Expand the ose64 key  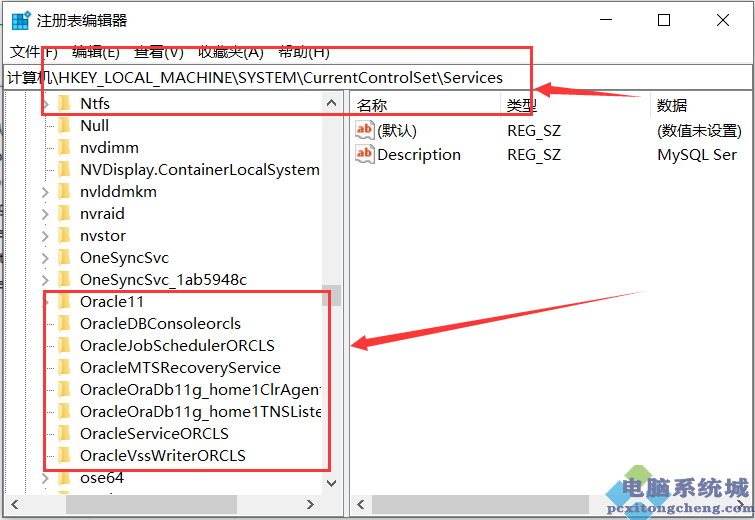pos(45,478)
